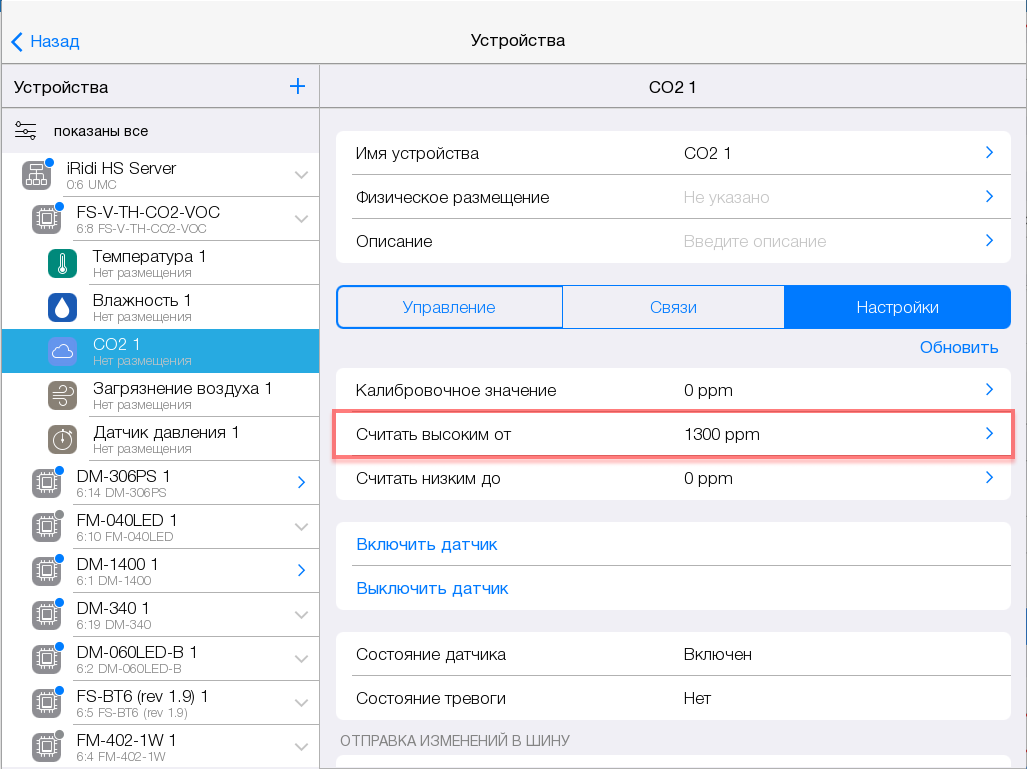1027x769 pixels.
Task: Open the Считать высоким от setting
Action: click(x=673, y=433)
